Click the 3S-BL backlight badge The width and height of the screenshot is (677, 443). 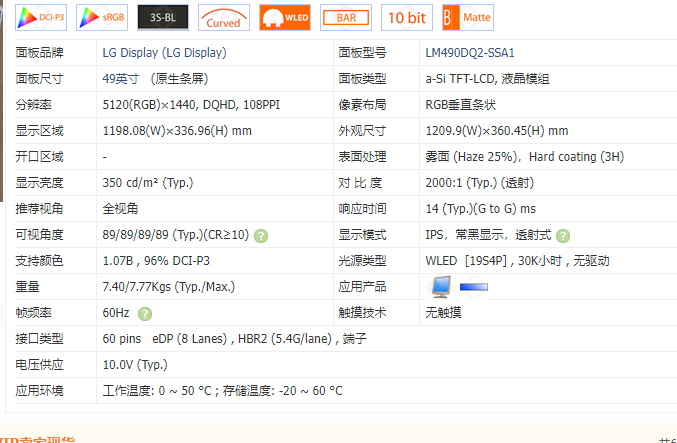coord(163,18)
